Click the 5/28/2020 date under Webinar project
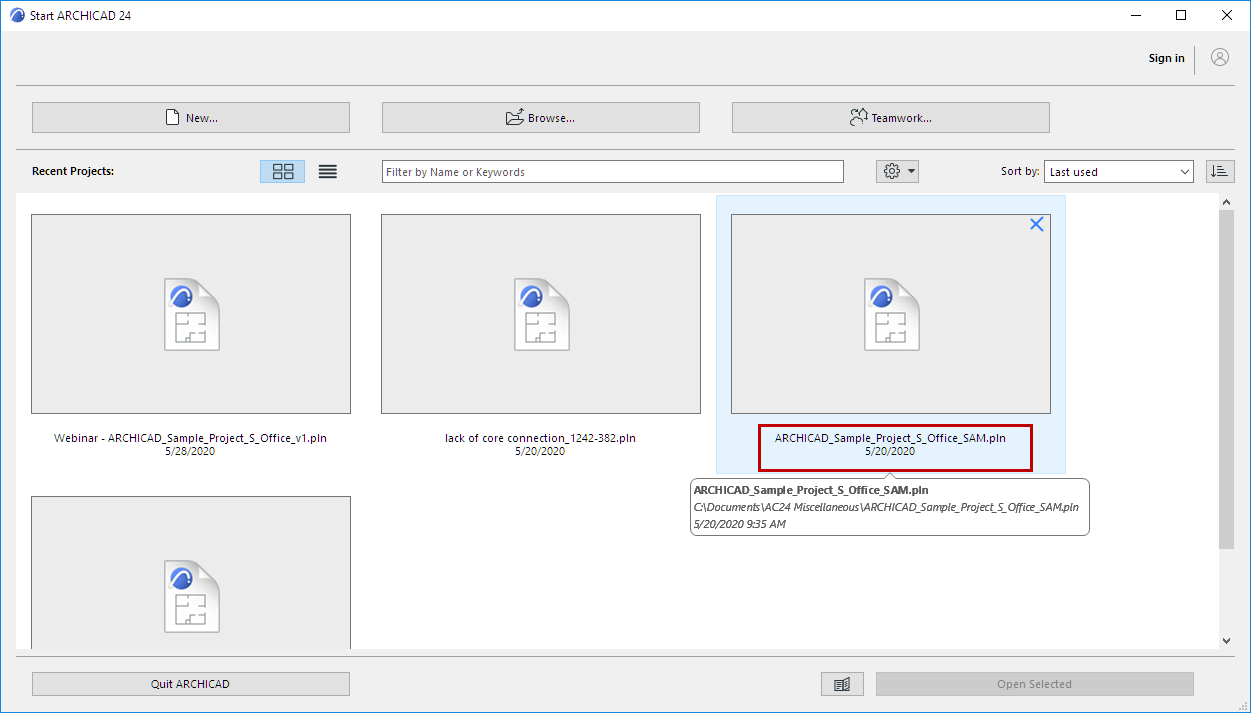Screen dimensions: 1251x713 [x=190, y=451]
